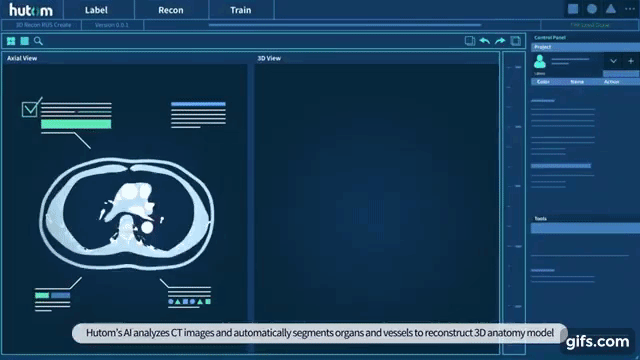Add a new project with plus button
This screenshot has width=640, height=360.
pos(631,61)
